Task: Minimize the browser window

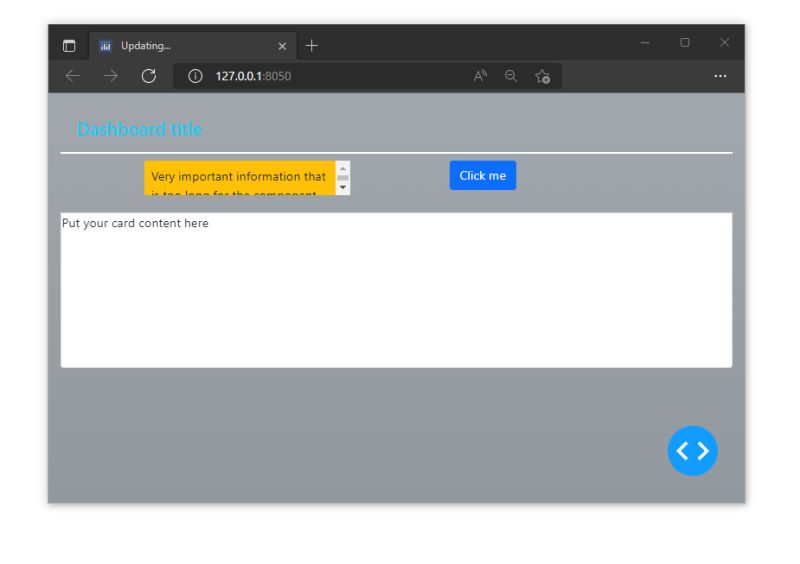Action: click(645, 43)
